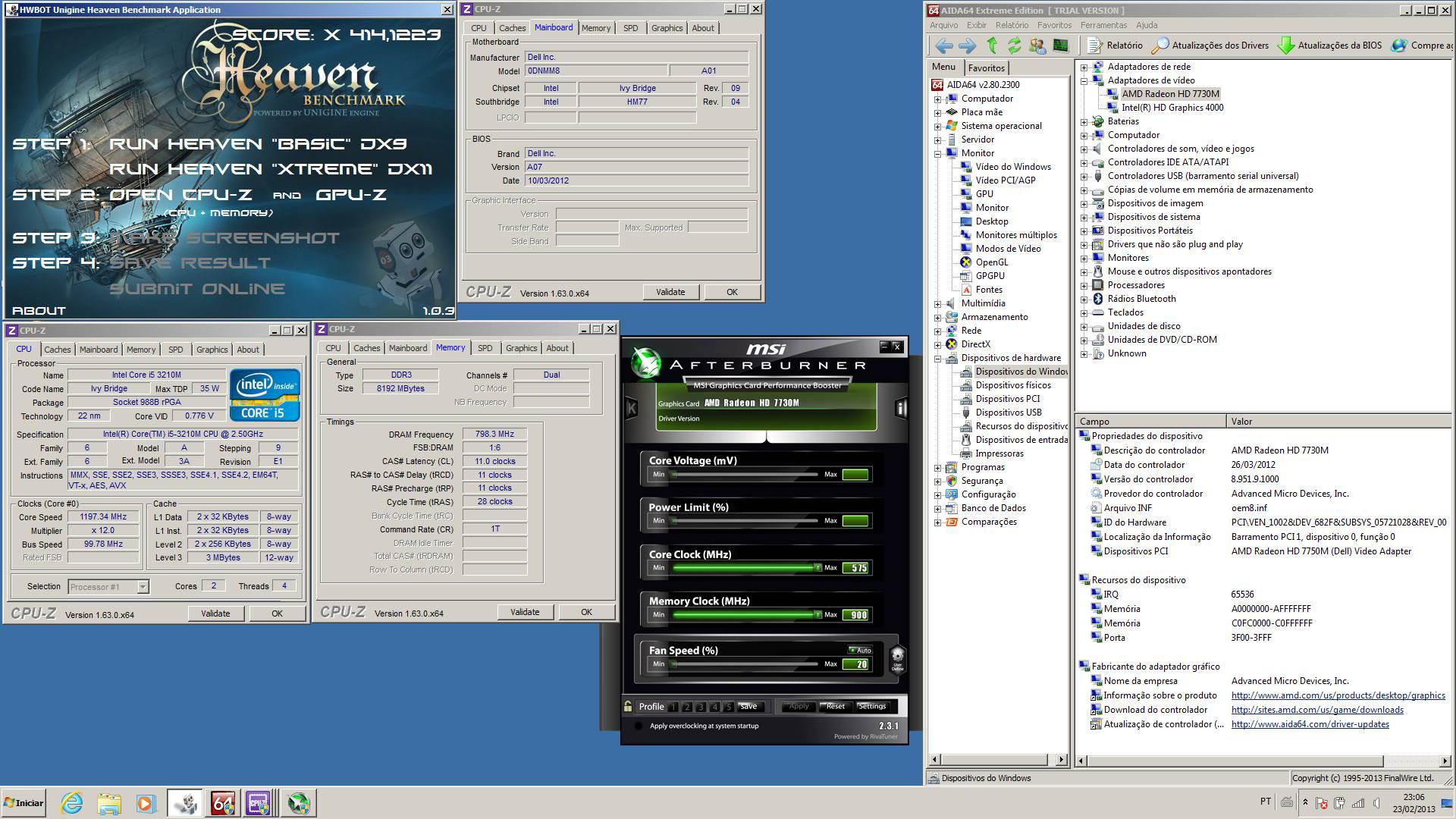The image size is (1456, 819).
Task: Select Afterburner profile slot 5
Action: pyautogui.click(x=729, y=707)
